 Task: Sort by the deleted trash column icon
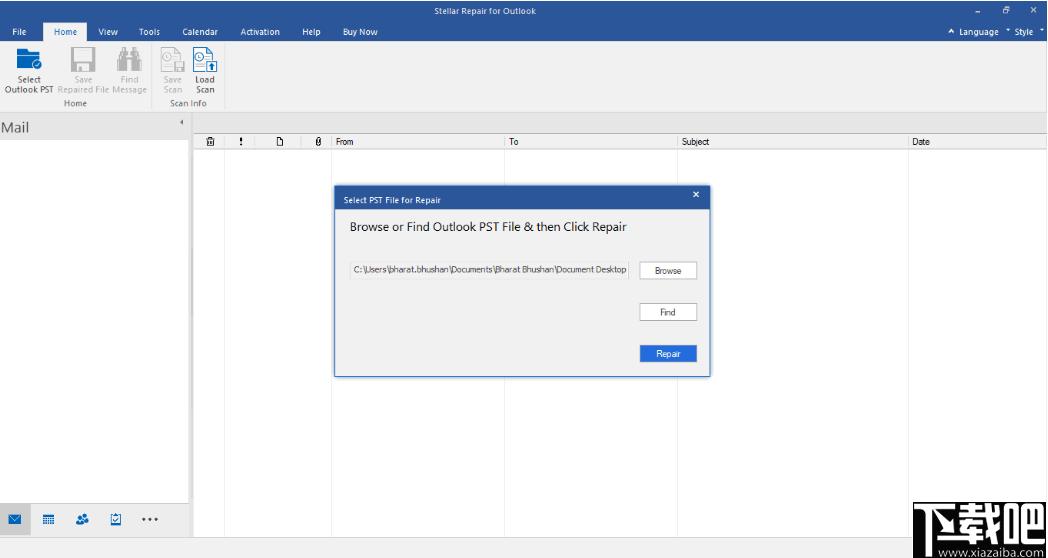pyautogui.click(x=210, y=142)
